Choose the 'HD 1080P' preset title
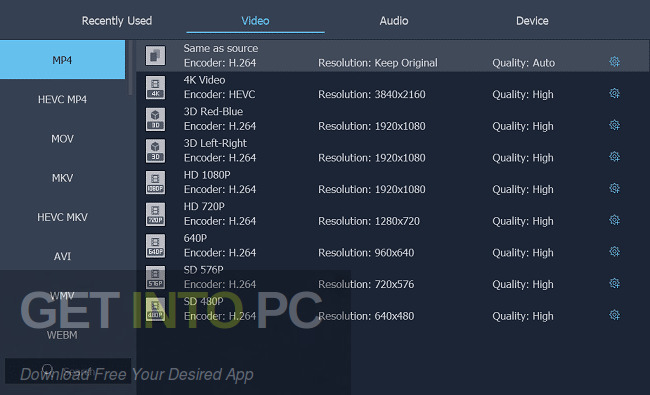 click(x=207, y=175)
